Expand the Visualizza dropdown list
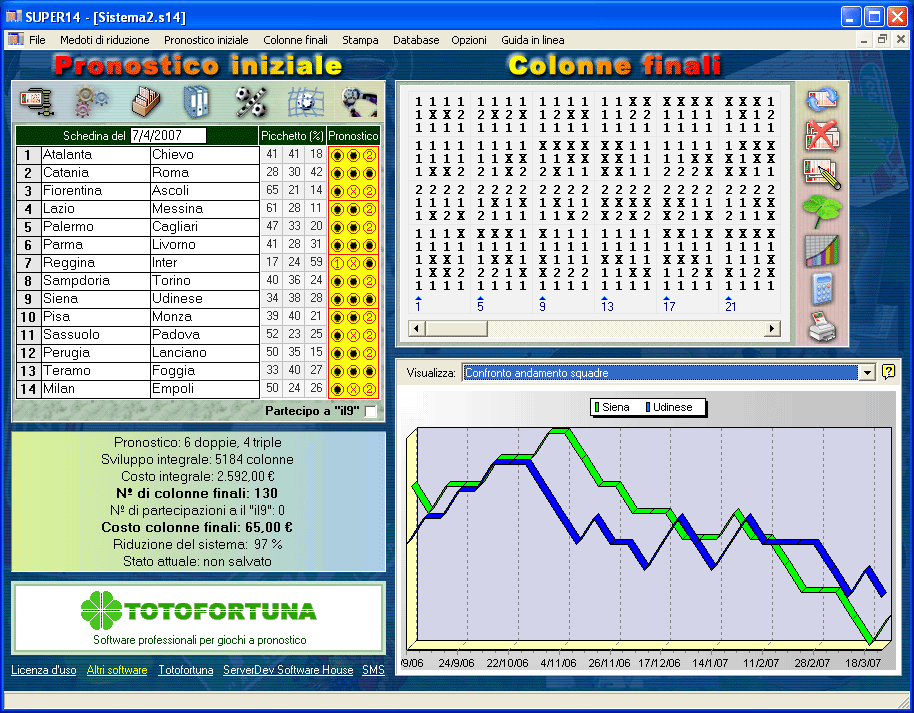The image size is (914, 713). click(x=866, y=373)
